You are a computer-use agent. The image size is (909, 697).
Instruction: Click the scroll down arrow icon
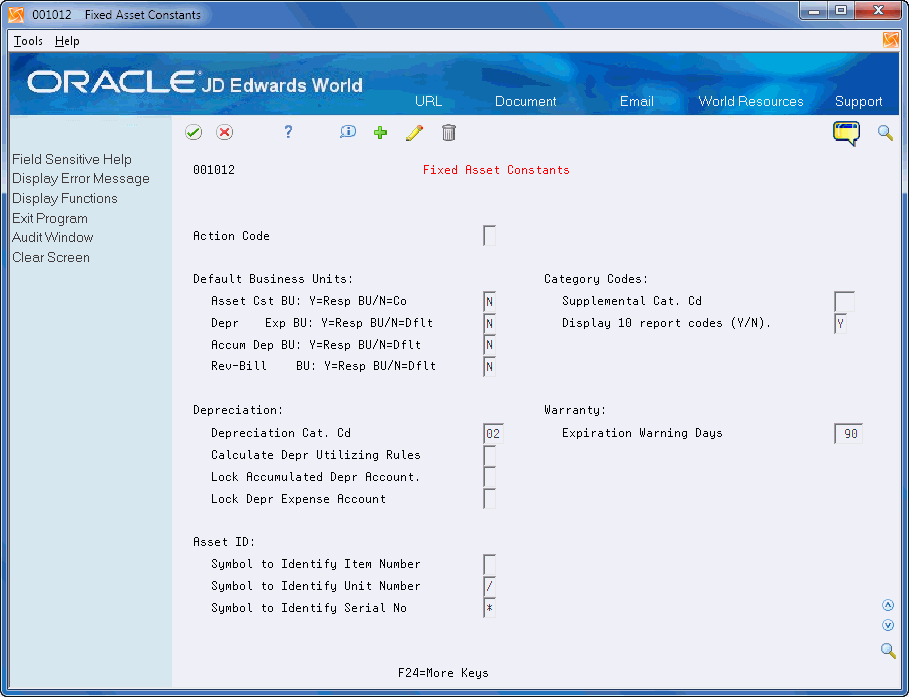(x=888, y=625)
